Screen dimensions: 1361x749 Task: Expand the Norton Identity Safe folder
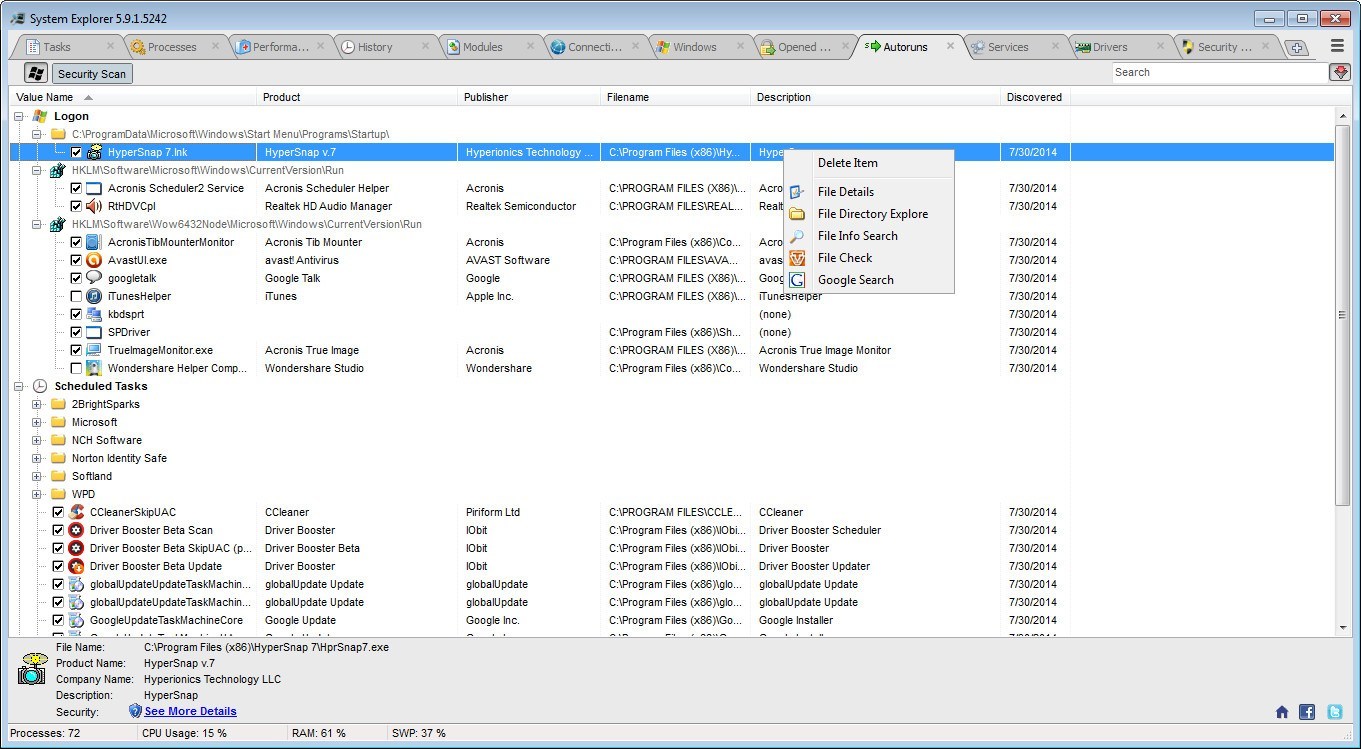point(37,458)
